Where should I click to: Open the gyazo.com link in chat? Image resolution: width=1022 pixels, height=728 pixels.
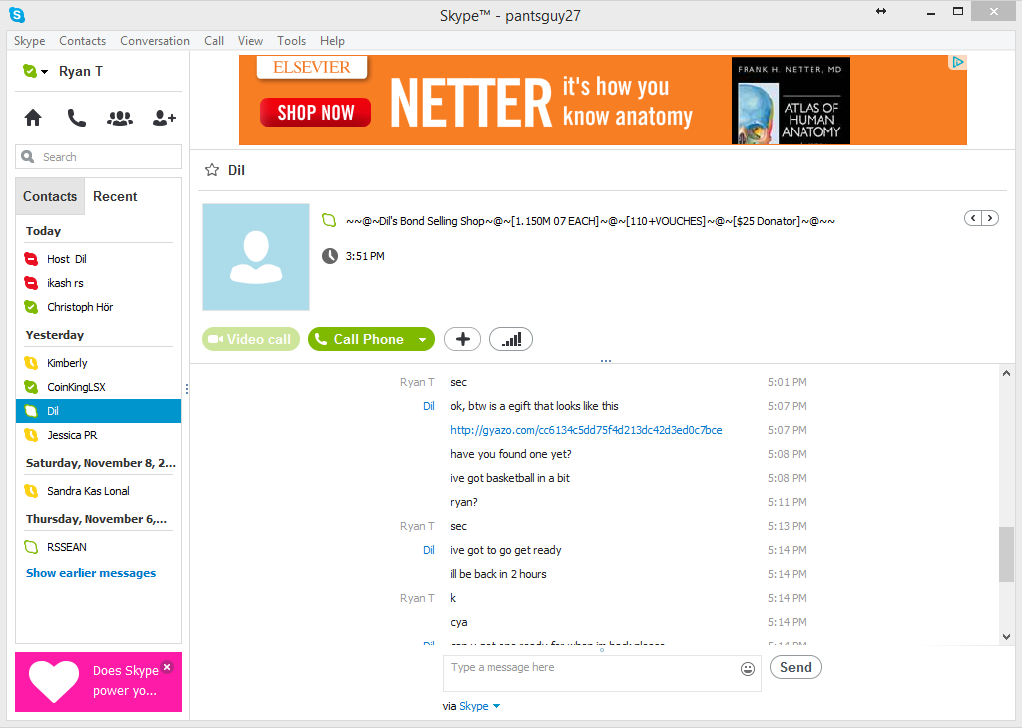[586, 430]
